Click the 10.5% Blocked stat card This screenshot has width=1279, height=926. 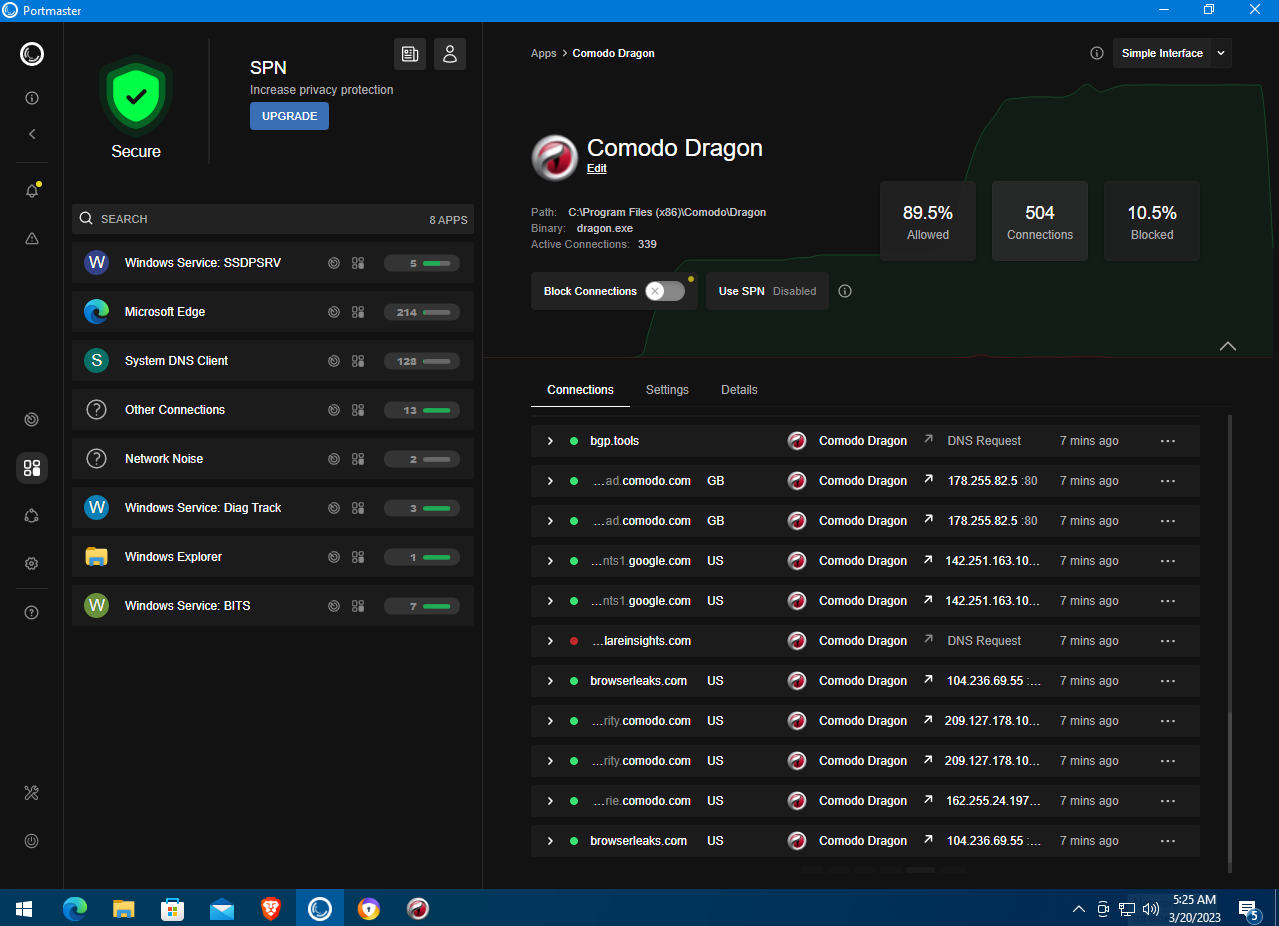pyautogui.click(x=1152, y=222)
